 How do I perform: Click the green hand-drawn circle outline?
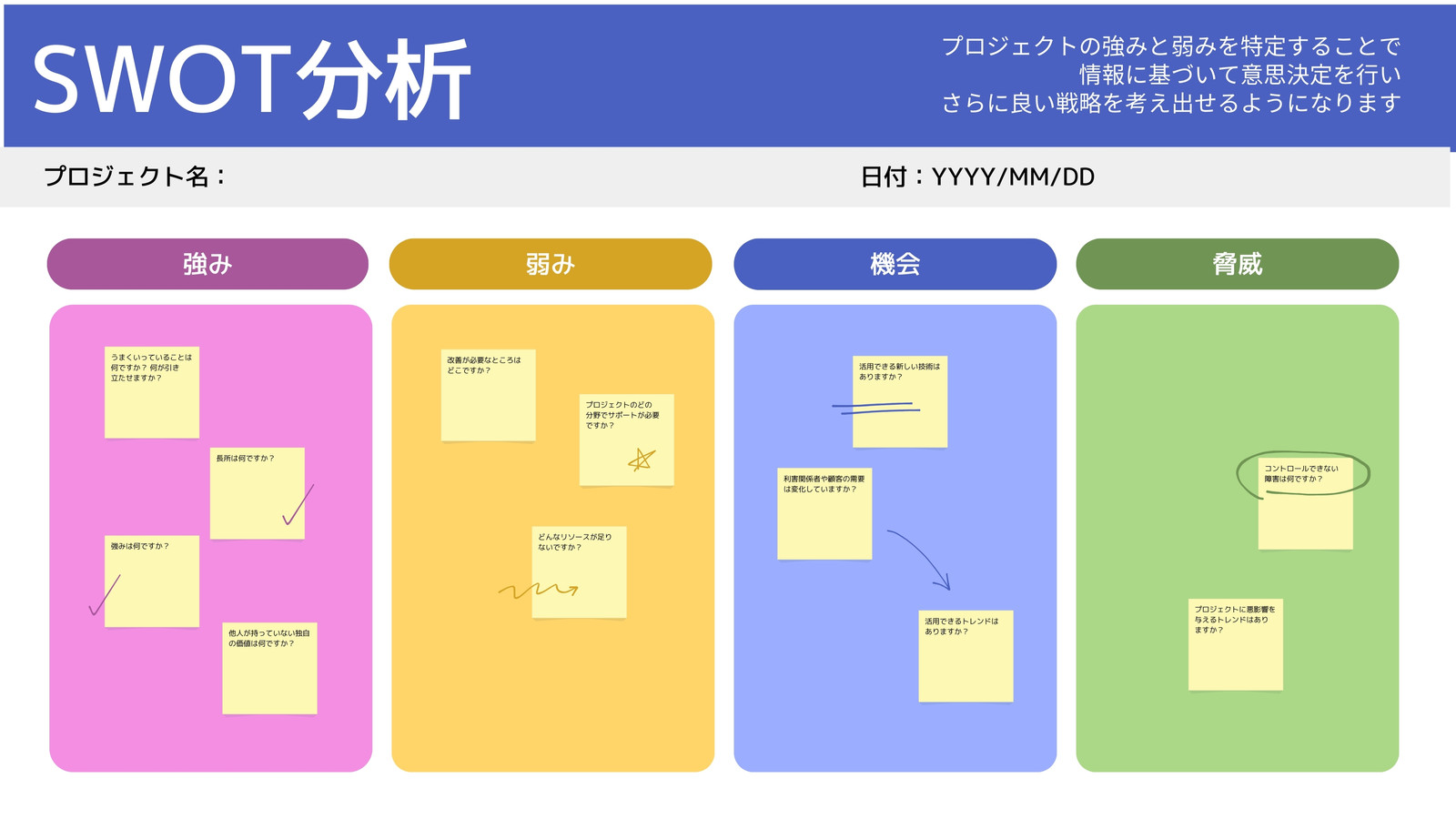(1303, 475)
